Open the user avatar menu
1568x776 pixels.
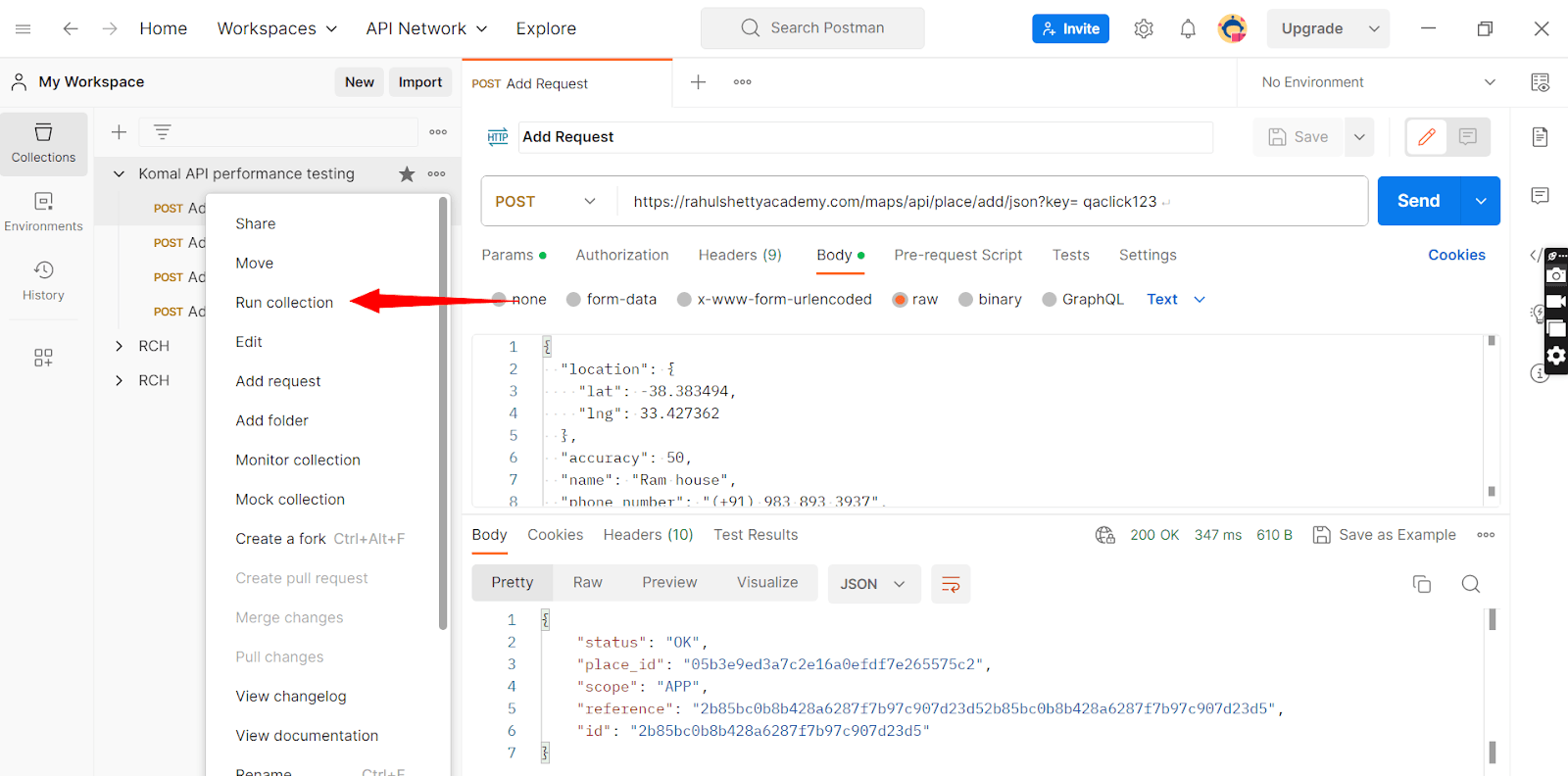tap(1233, 28)
